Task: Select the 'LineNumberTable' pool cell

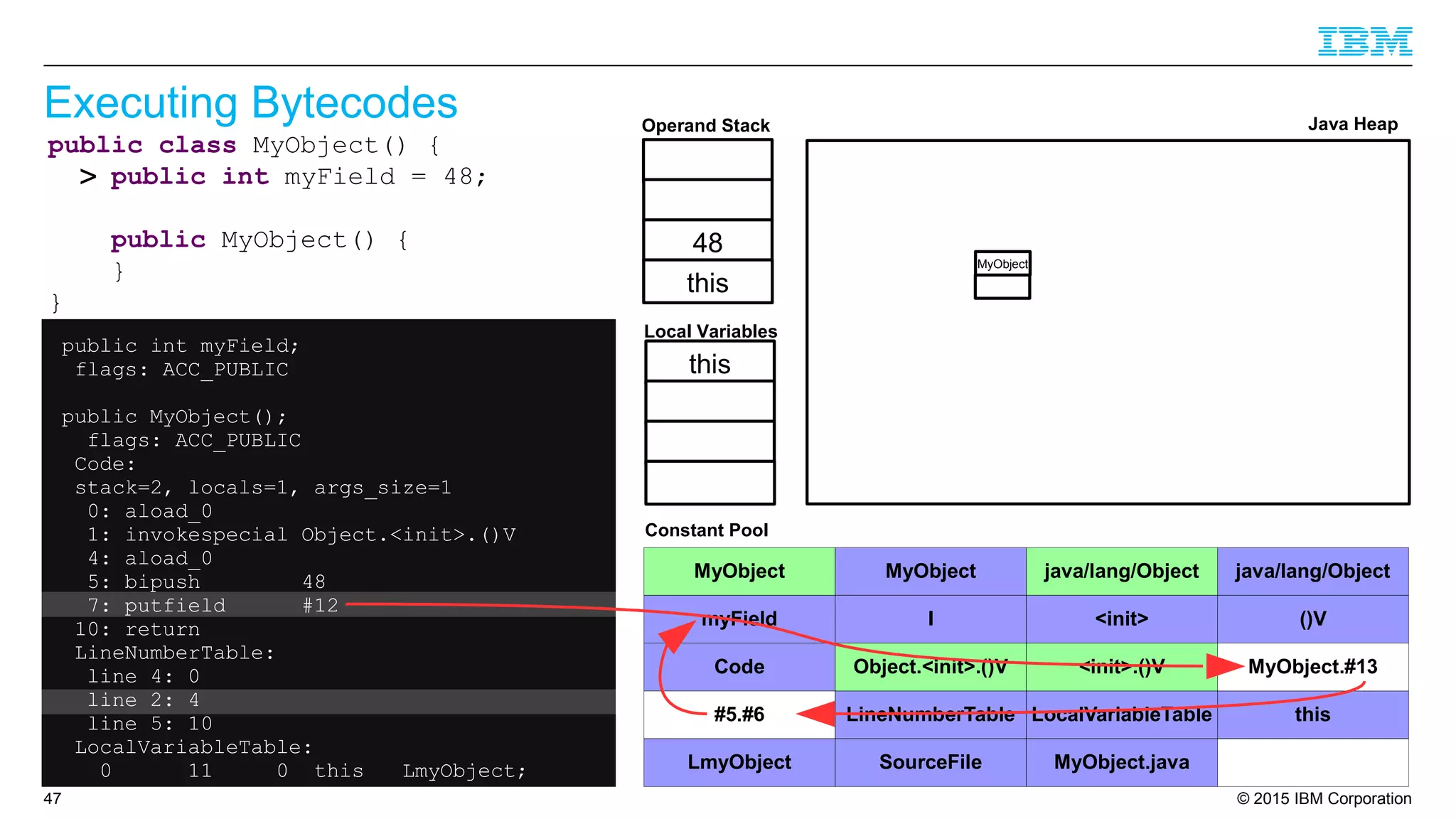Action: tap(930, 714)
